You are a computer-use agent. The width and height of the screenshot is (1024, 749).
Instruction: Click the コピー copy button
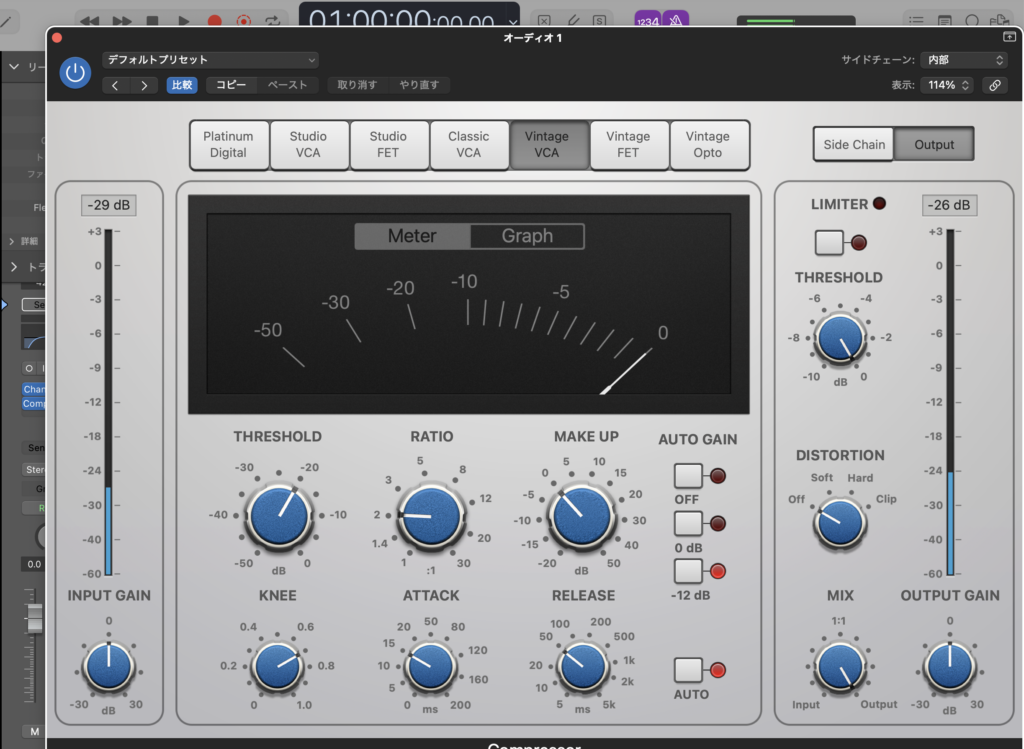[231, 85]
